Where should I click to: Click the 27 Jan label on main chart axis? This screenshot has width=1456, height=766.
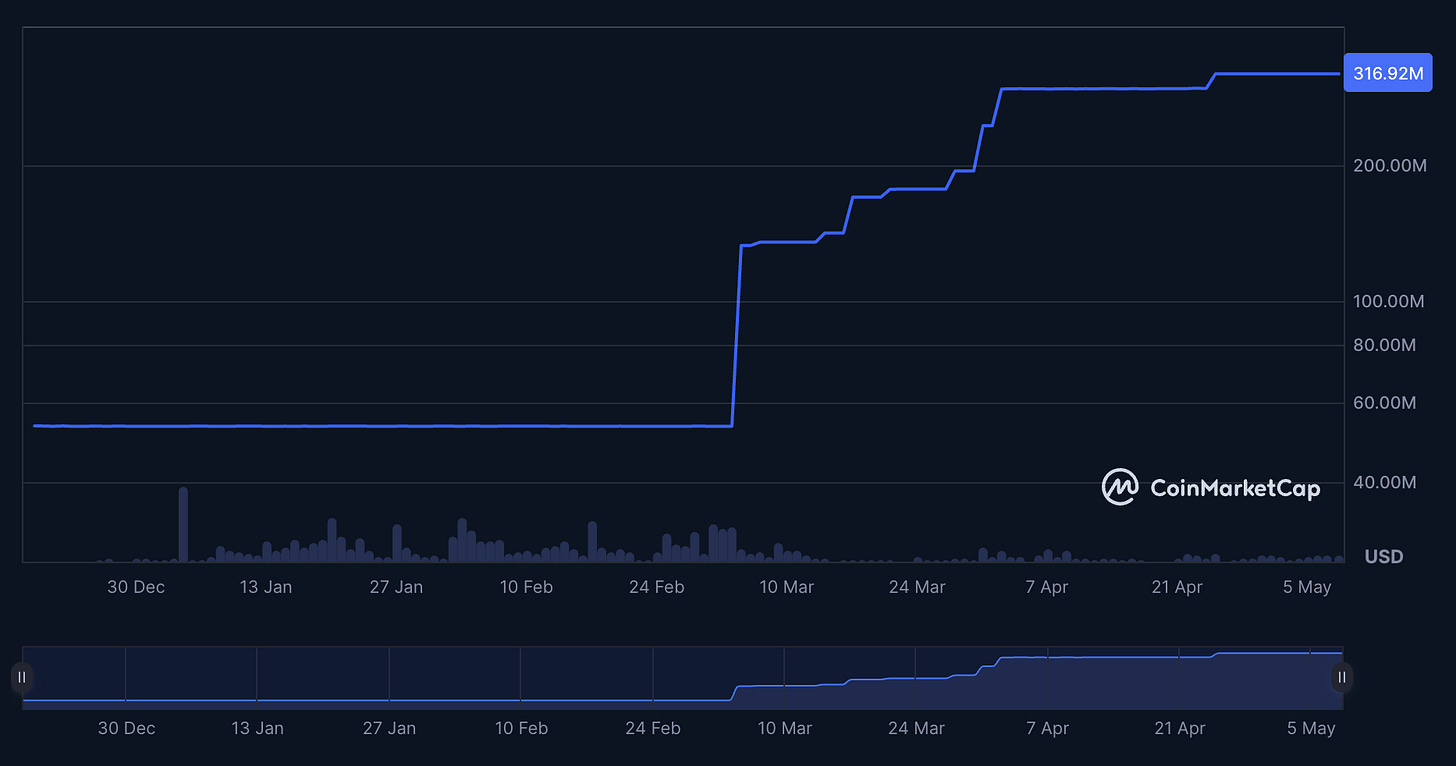coord(396,587)
